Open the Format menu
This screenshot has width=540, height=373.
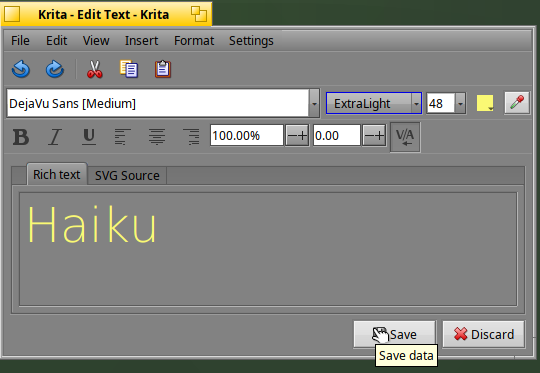[194, 41]
